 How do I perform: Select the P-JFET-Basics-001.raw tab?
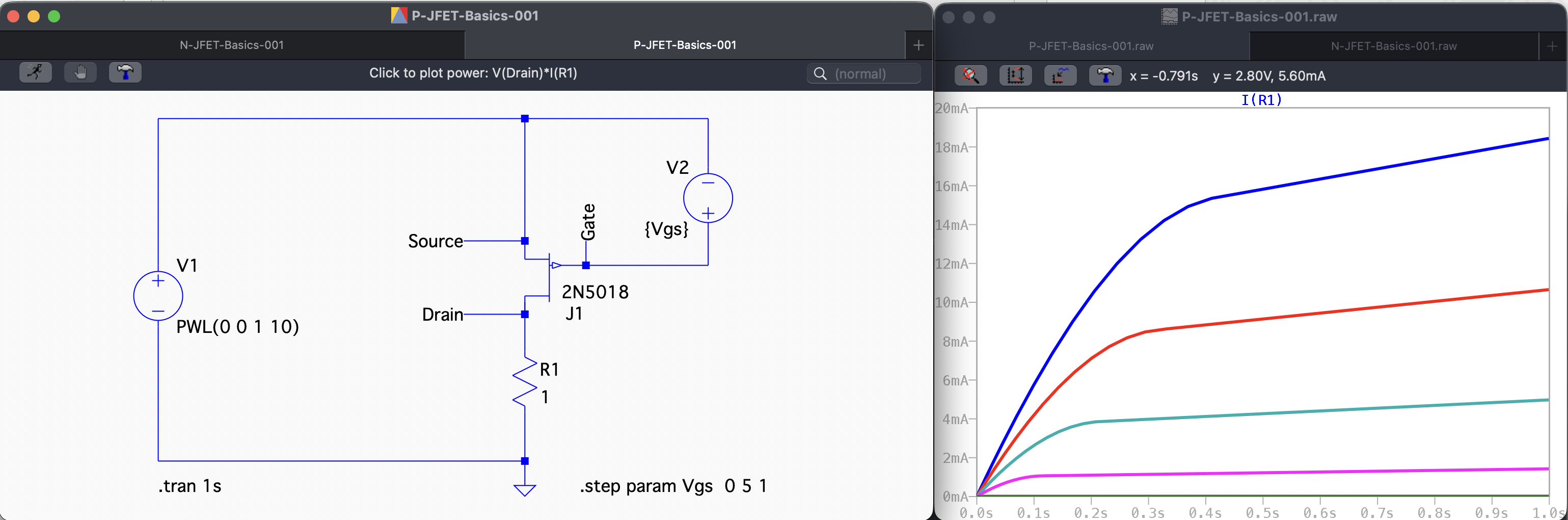tap(1091, 46)
